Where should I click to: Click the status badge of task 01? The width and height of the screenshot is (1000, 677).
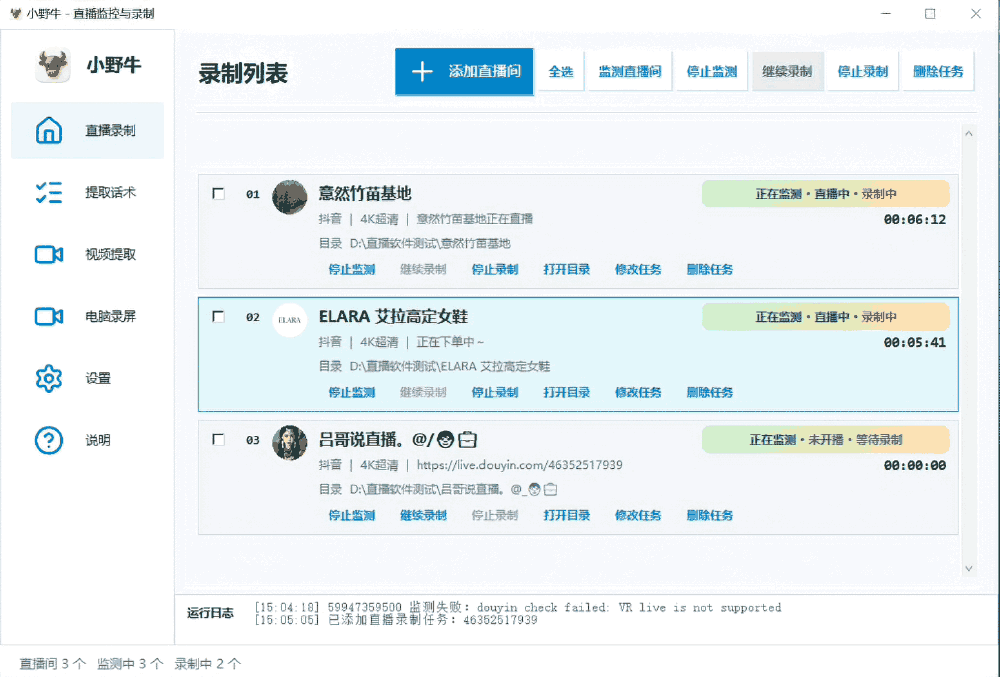tap(826, 194)
